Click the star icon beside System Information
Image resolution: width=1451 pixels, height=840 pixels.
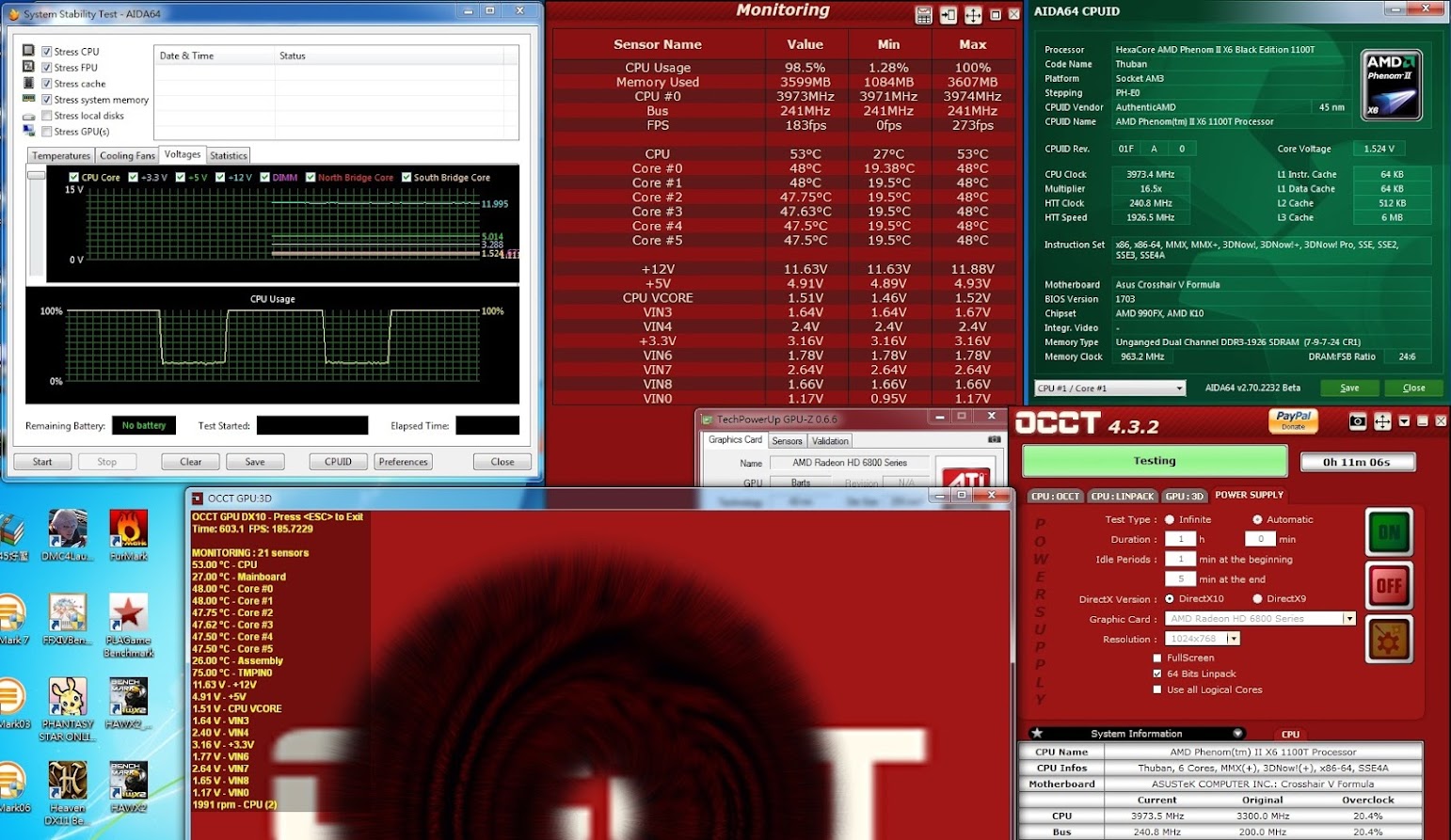point(1037,734)
